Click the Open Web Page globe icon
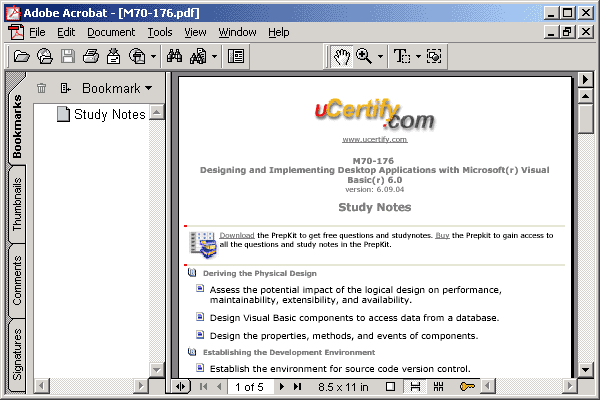600x400 pixels. pyautogui.click(x=45, y=57)
